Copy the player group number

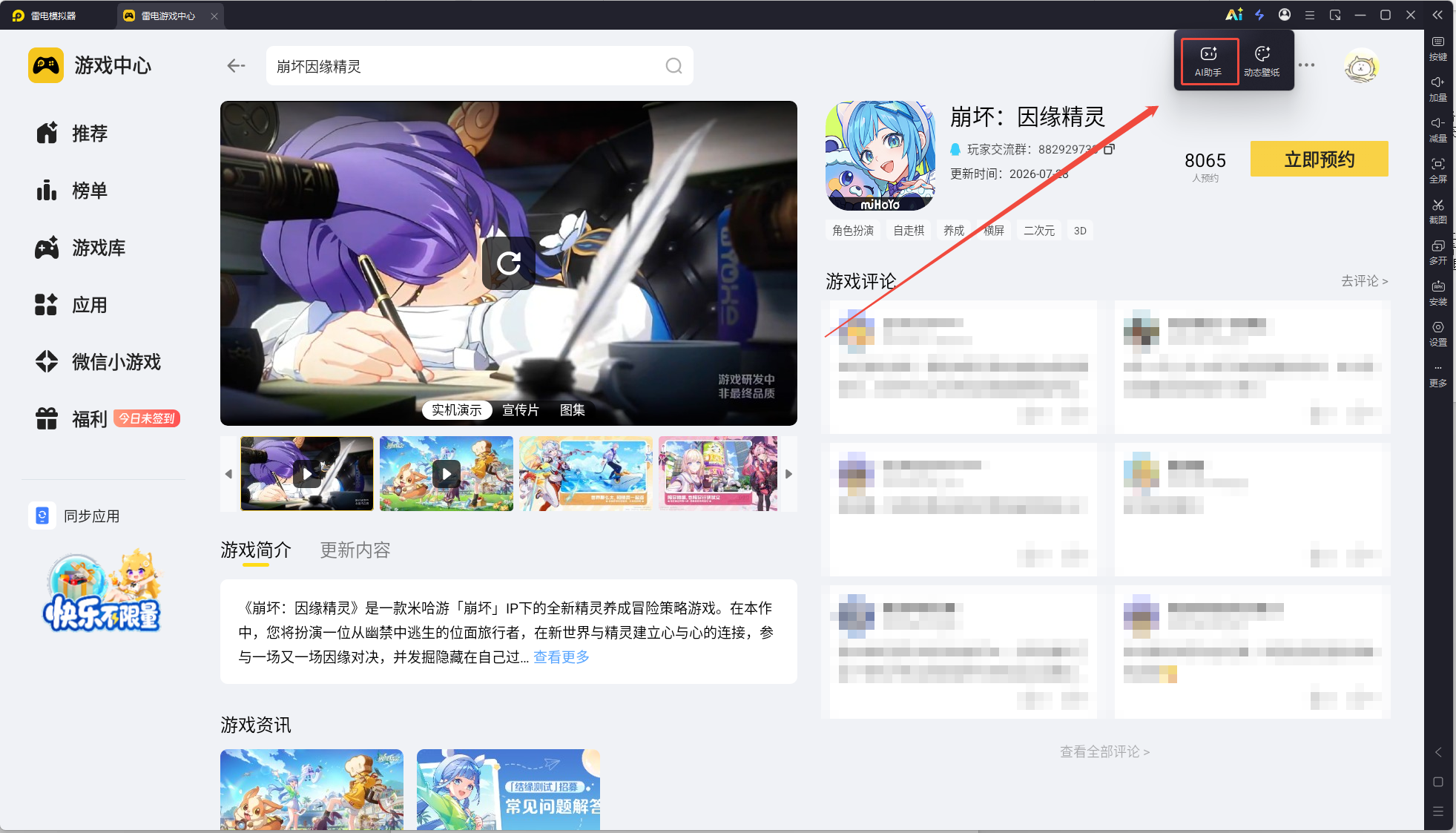click(1109, 149)
